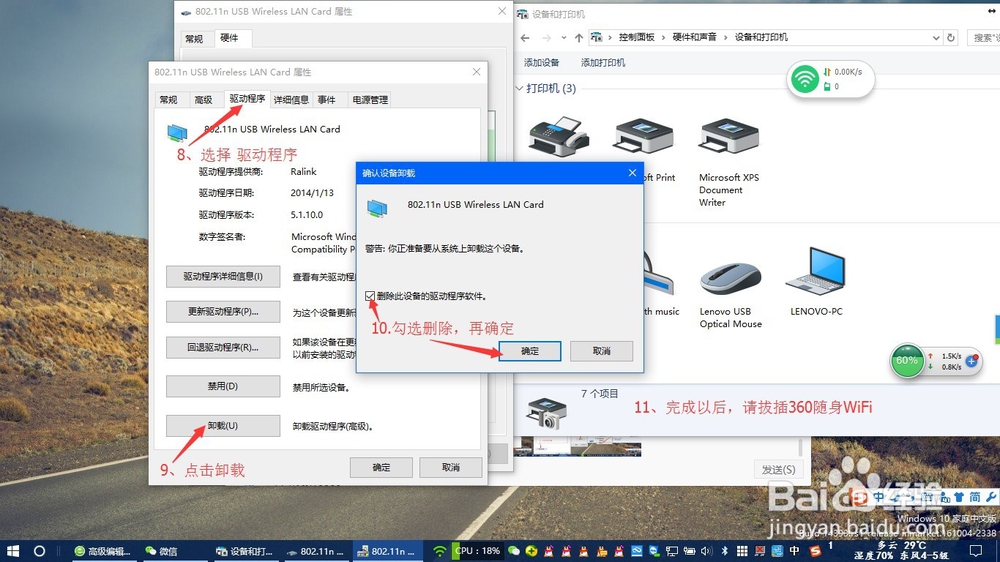Open 设备和打印机 taskbar button
The height and width of the screenshot is (562, 1000).
click(x=244, y=551)
